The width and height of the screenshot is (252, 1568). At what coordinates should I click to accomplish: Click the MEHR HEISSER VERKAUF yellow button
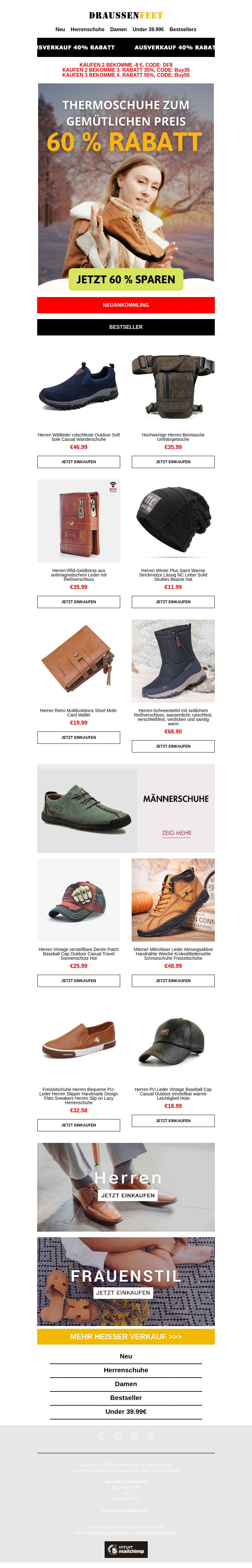point(126,1337)
